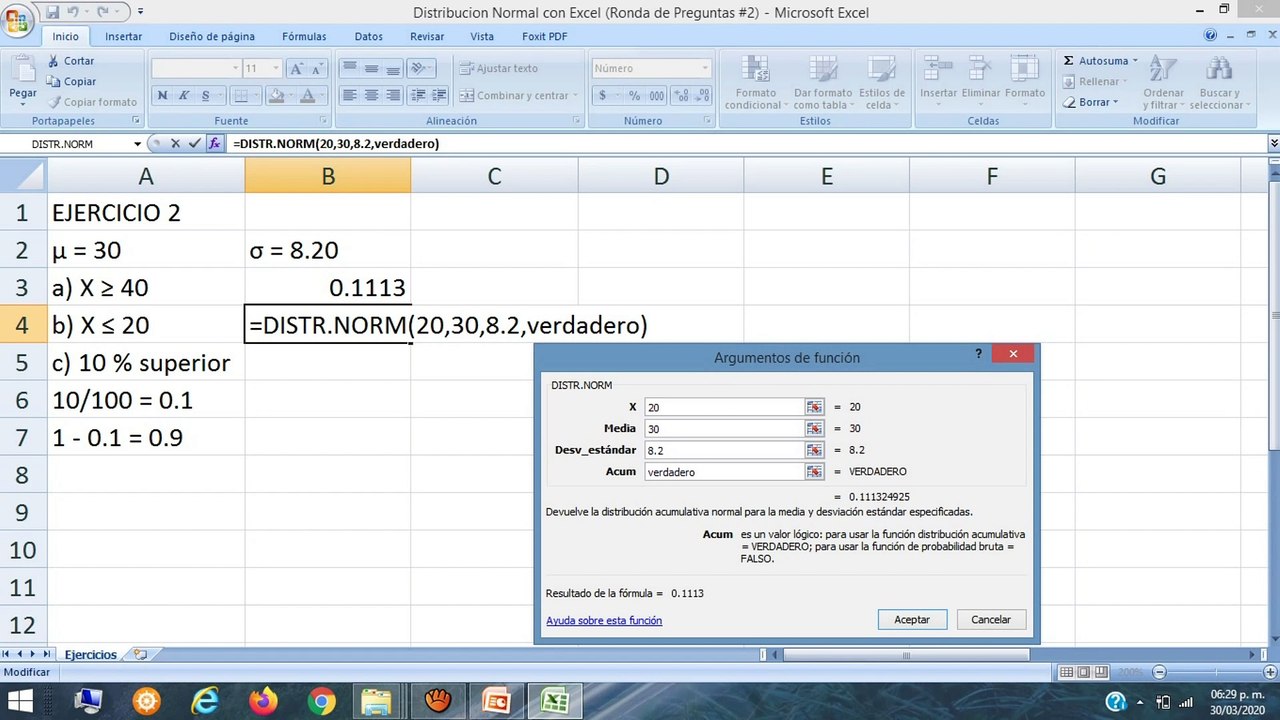Open 'Ayuda sobre esta función' link

pos(604,620)
